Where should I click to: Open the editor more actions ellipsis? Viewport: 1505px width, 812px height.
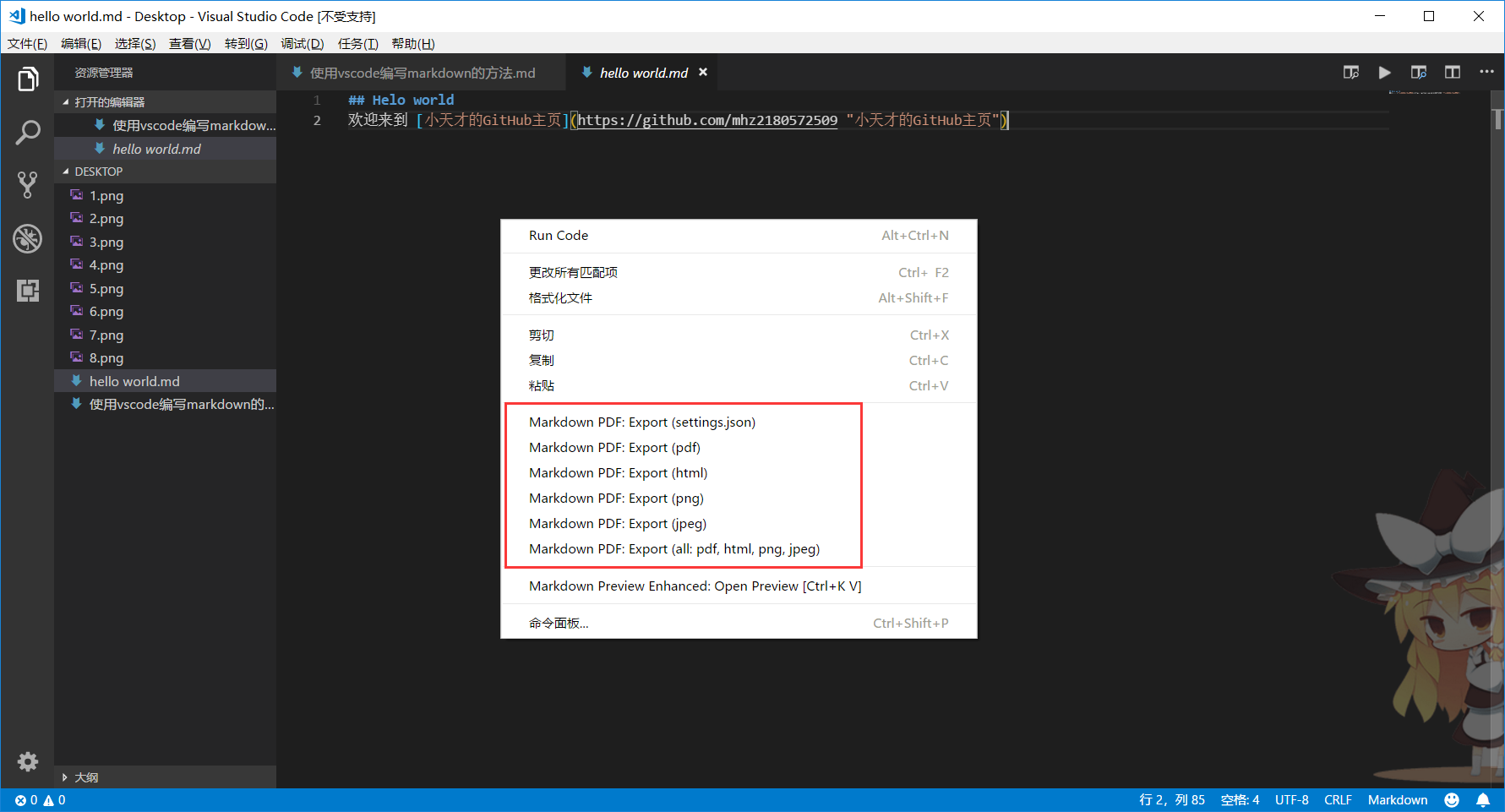click(1486, 72)
